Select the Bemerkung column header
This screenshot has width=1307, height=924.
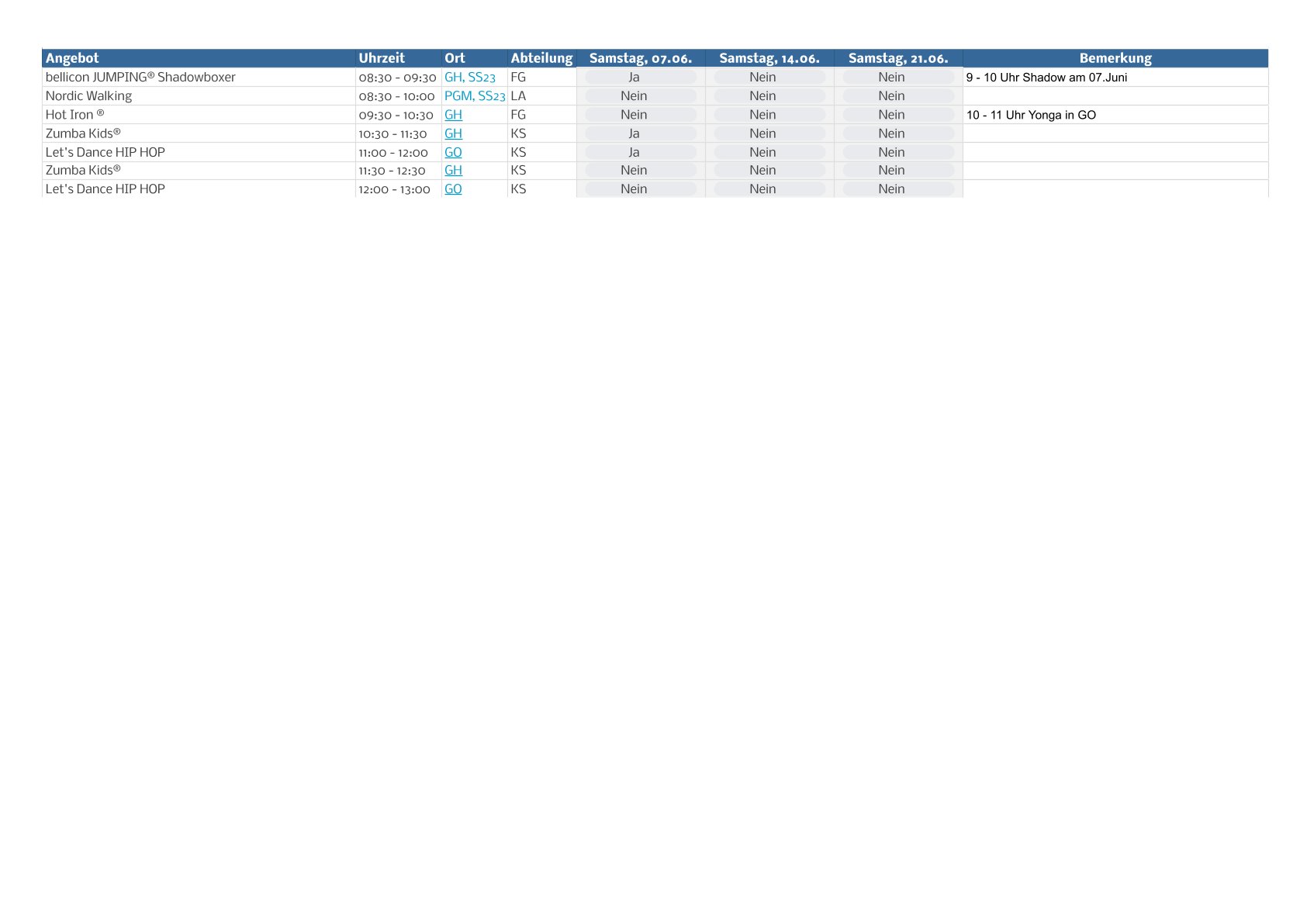tap(1115, 58)
